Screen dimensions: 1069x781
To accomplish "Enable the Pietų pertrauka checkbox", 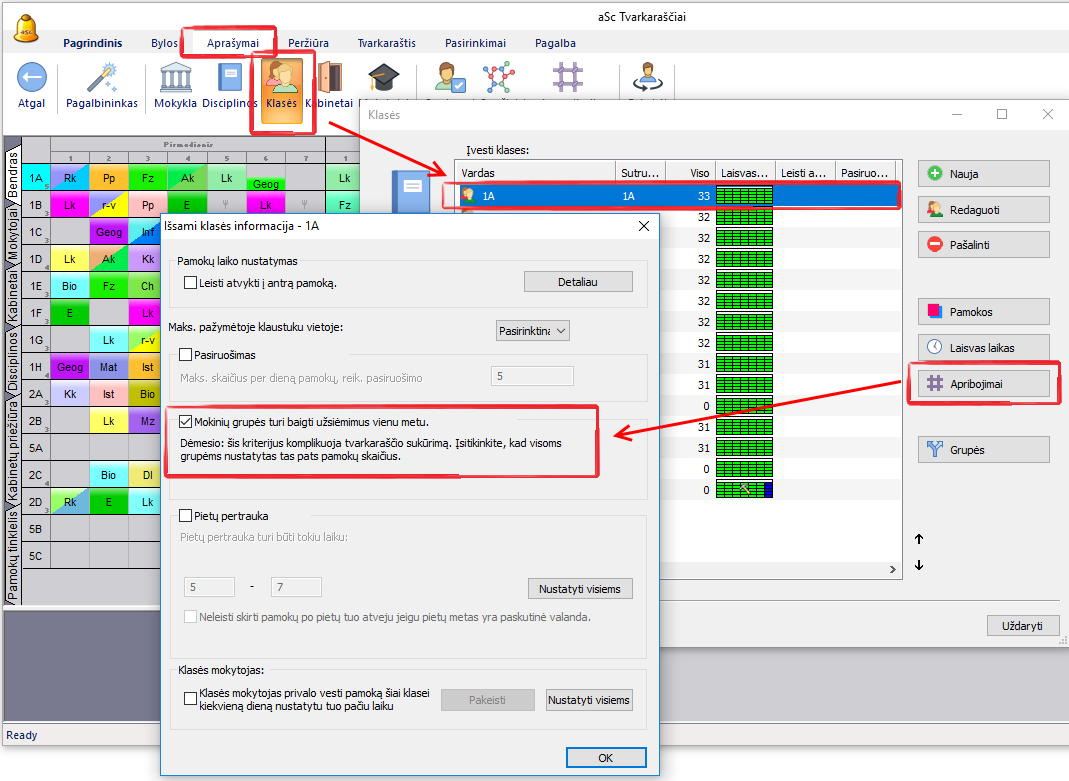I will 186,516.
